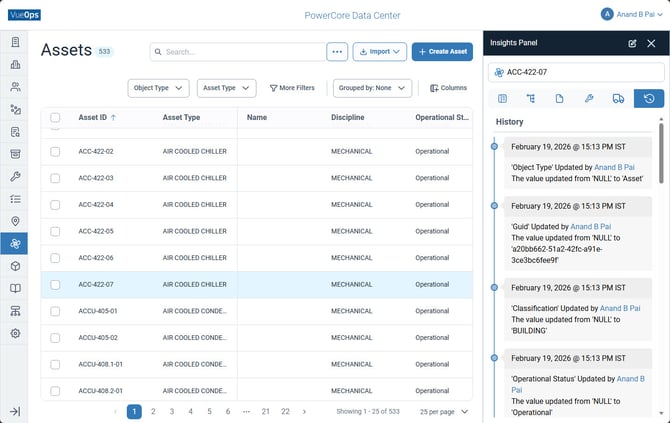Select the ACCU-408.1-01 asset ID cell
Viewport: 670px width, 423px height.
tap(100, 364)
